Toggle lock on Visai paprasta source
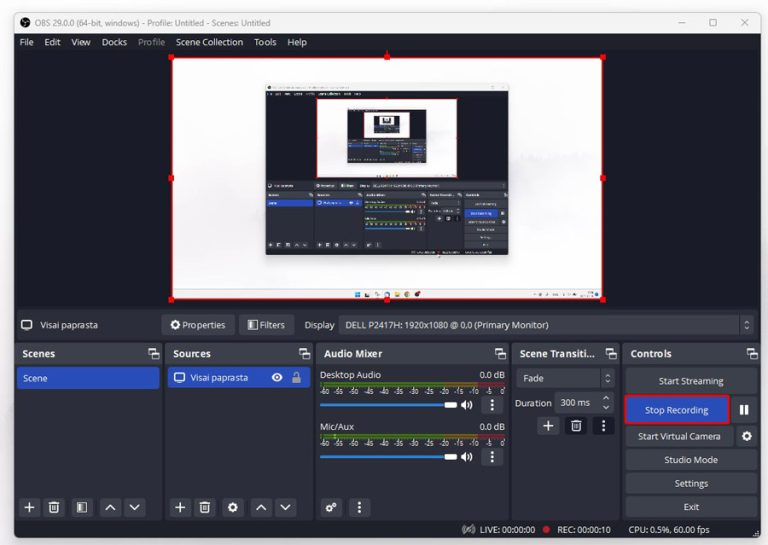 296,378
